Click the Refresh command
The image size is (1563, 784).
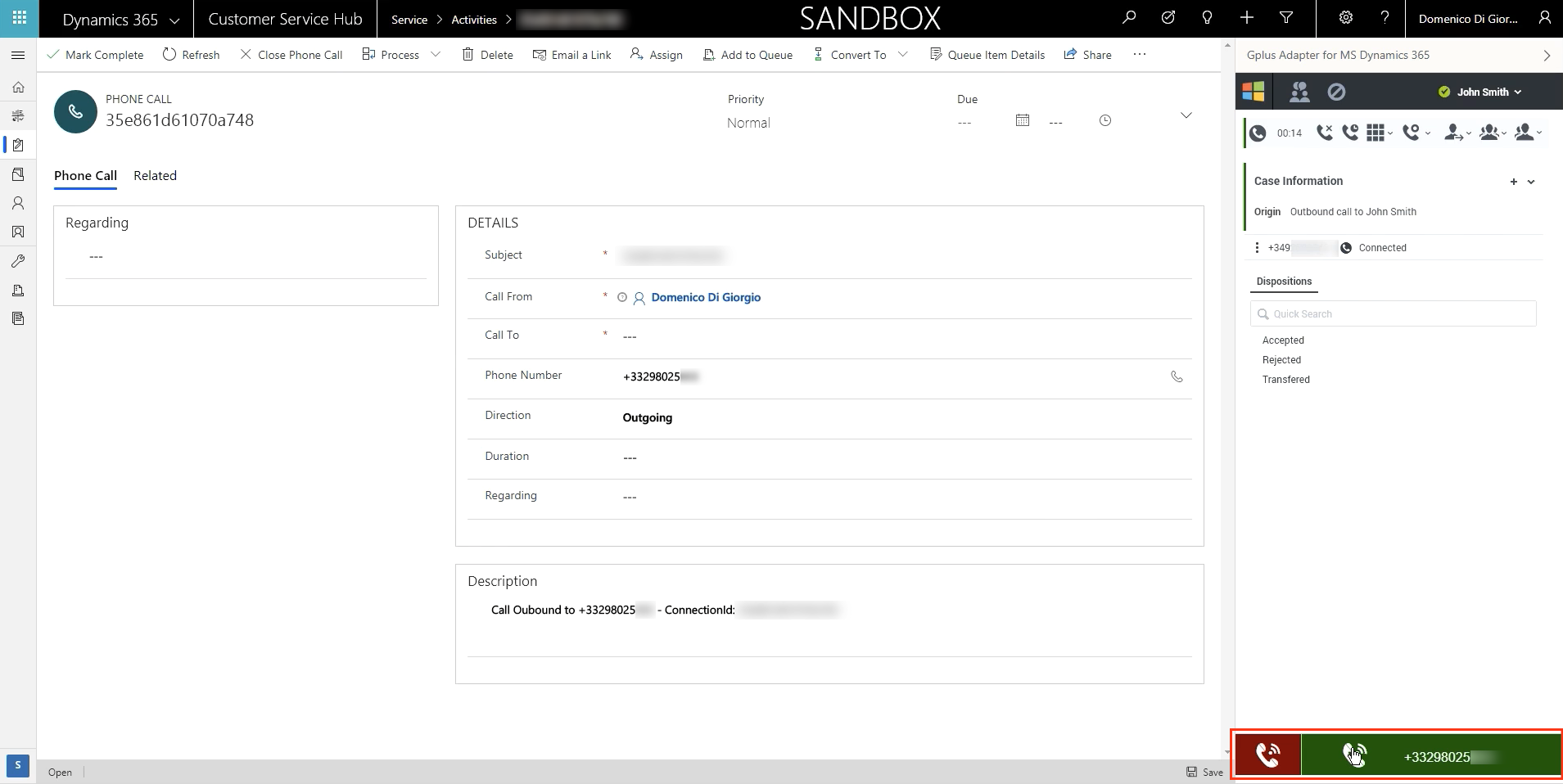191,55
